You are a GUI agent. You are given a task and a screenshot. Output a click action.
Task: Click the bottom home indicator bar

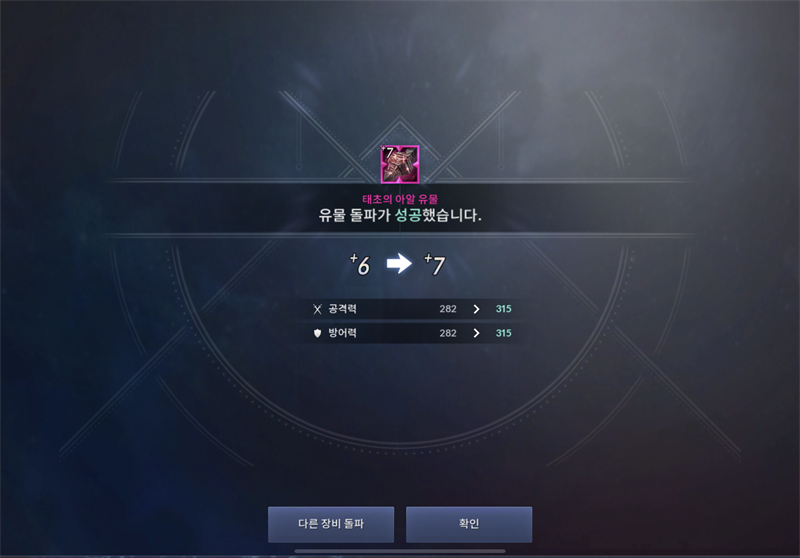tap(400, 551)
